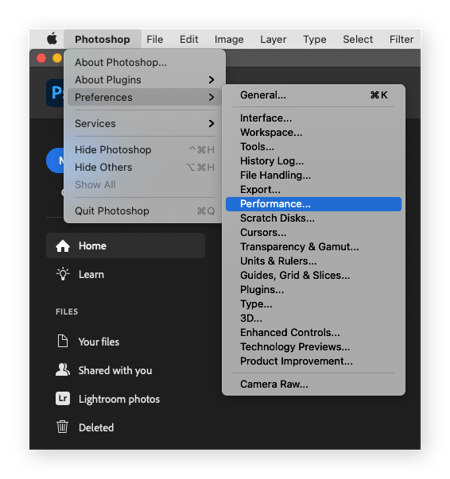Open Camera Raw... preferences
Image resolution: width=450 pixels, height=479 pixels.
coord(313,384)
